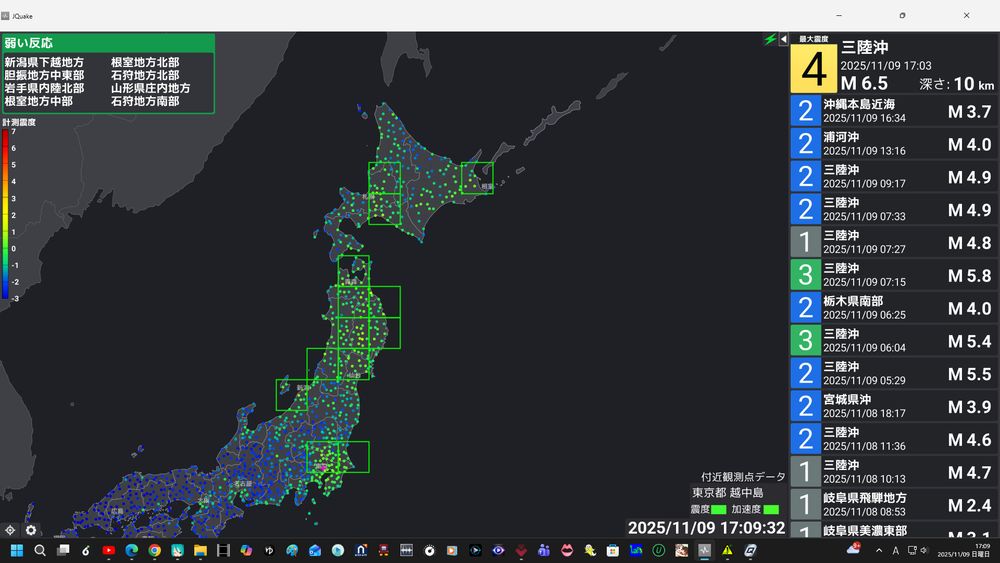Click the green lightning bolt icon

click(x=770, y=40)
